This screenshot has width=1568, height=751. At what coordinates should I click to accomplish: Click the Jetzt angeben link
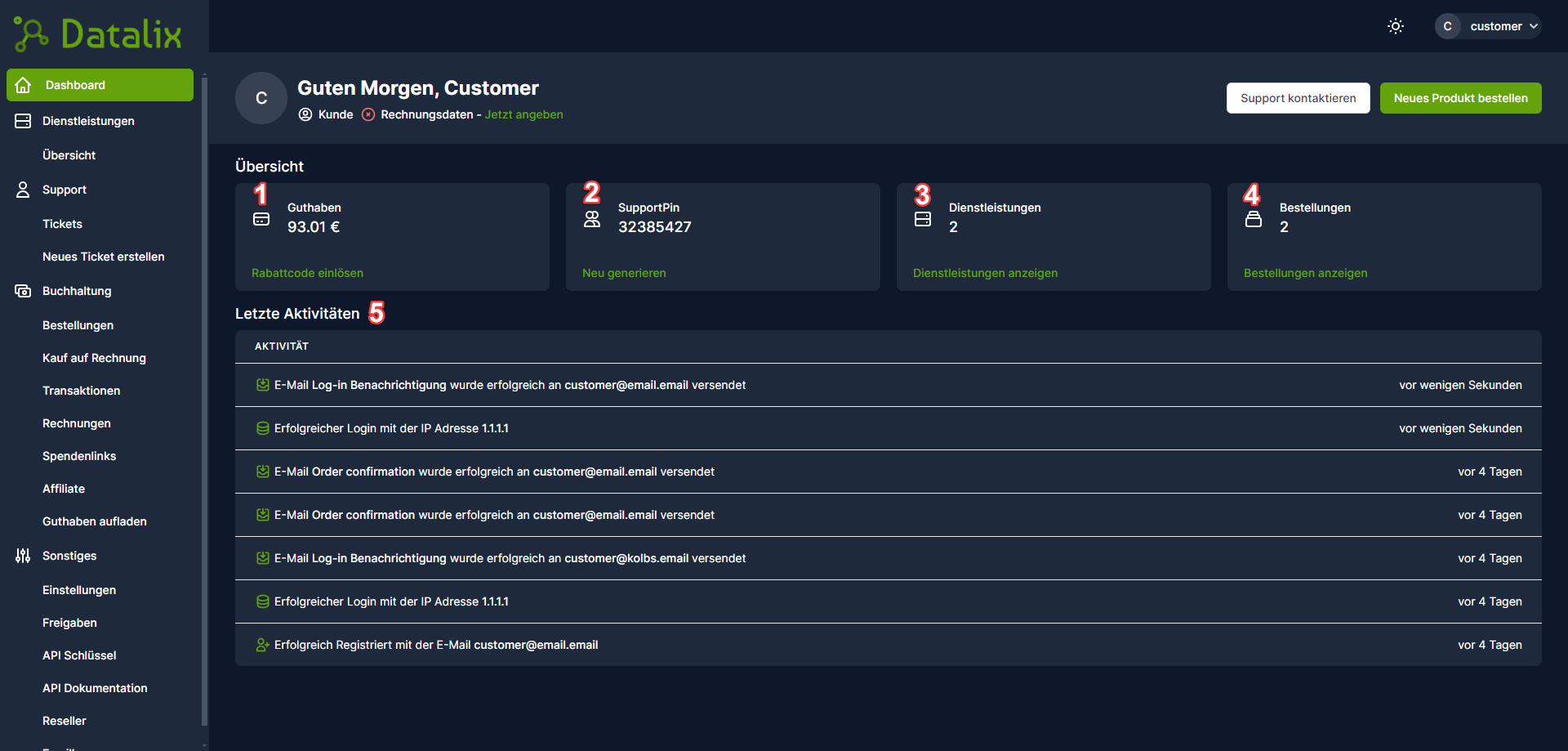click(x=524, y=114)
